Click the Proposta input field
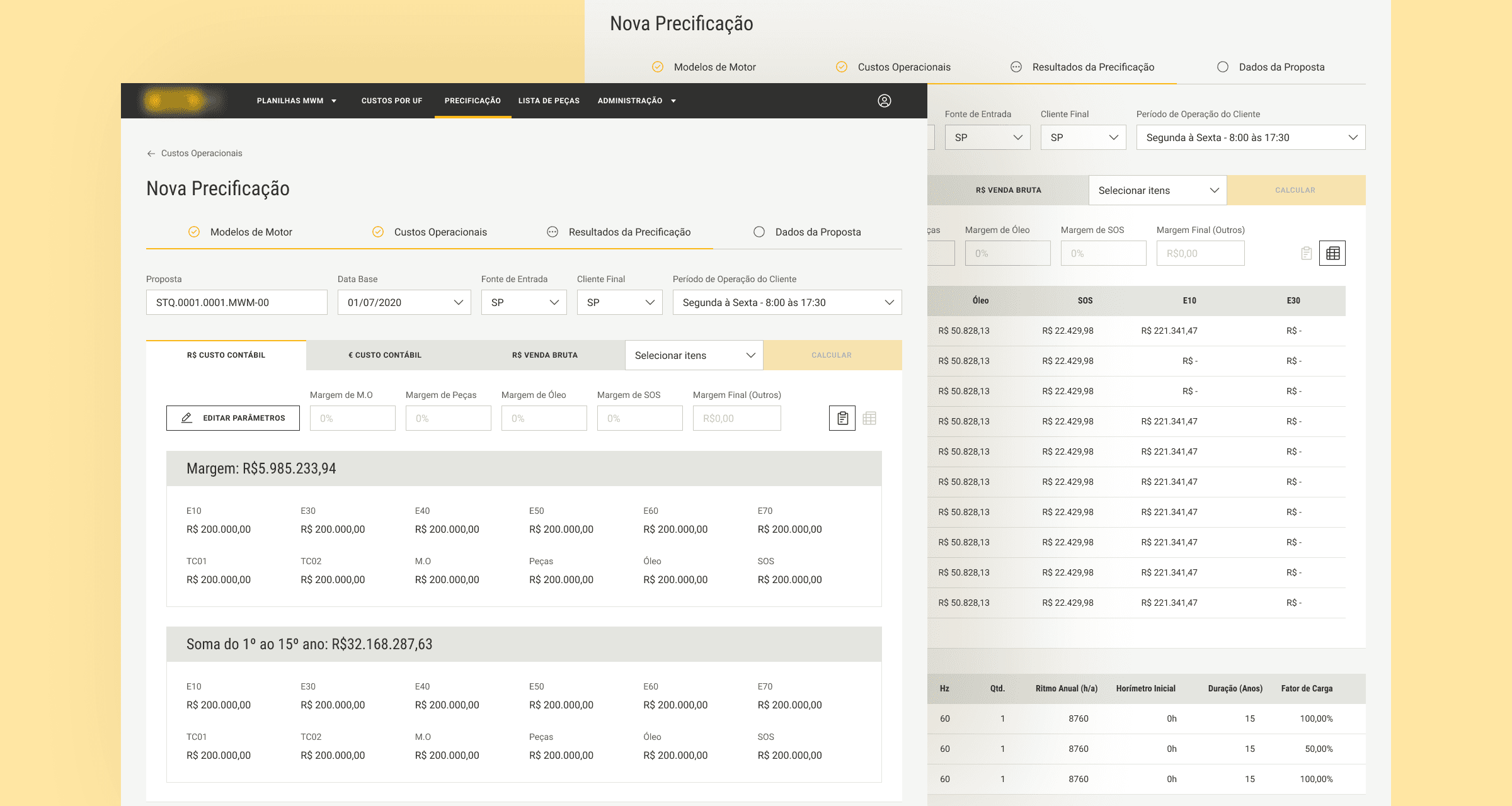This screenshot has width=1512, height=806. coord(236,302)
